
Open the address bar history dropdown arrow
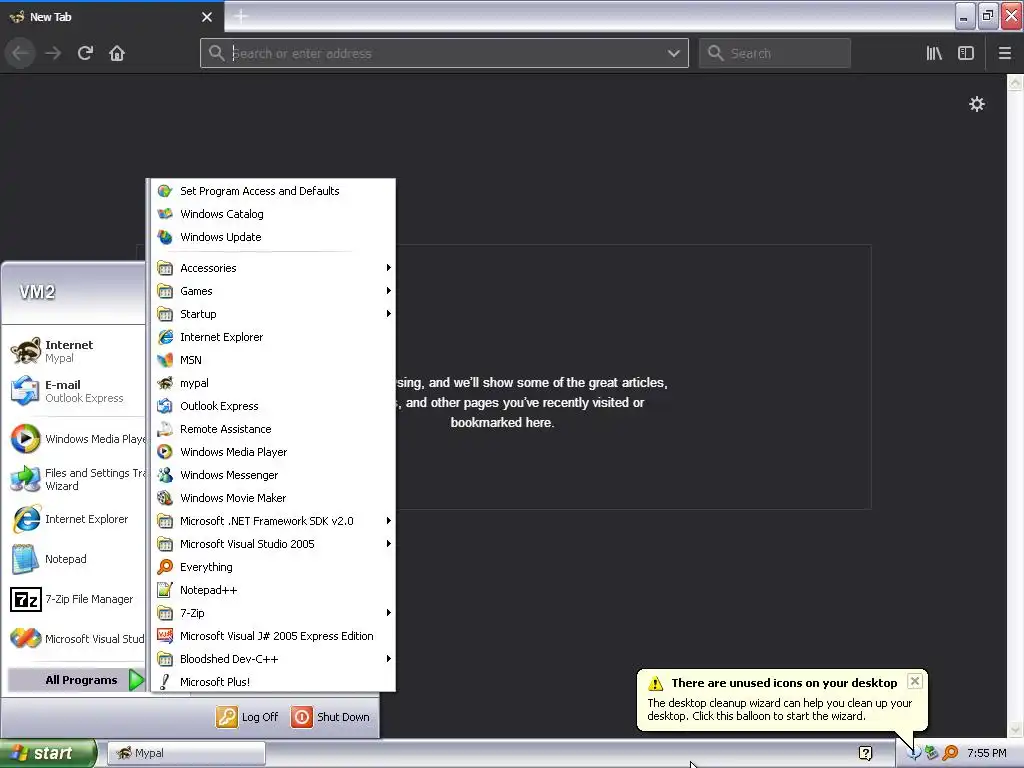673,54
